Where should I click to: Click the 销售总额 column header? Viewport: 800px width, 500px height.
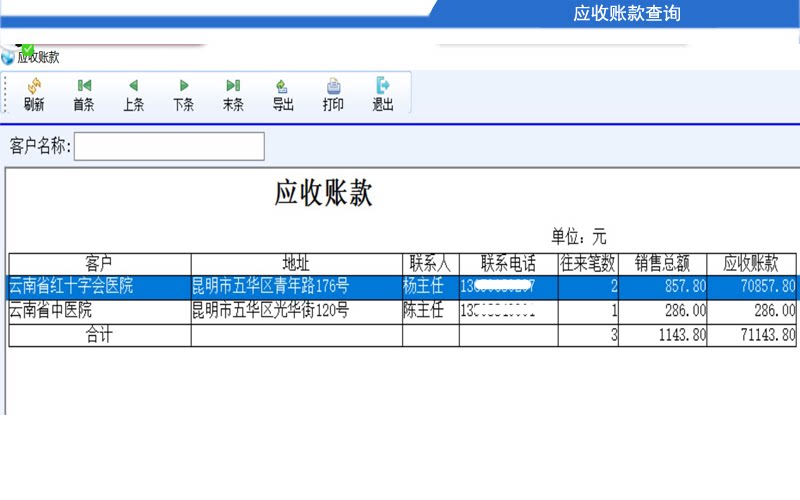662,264
